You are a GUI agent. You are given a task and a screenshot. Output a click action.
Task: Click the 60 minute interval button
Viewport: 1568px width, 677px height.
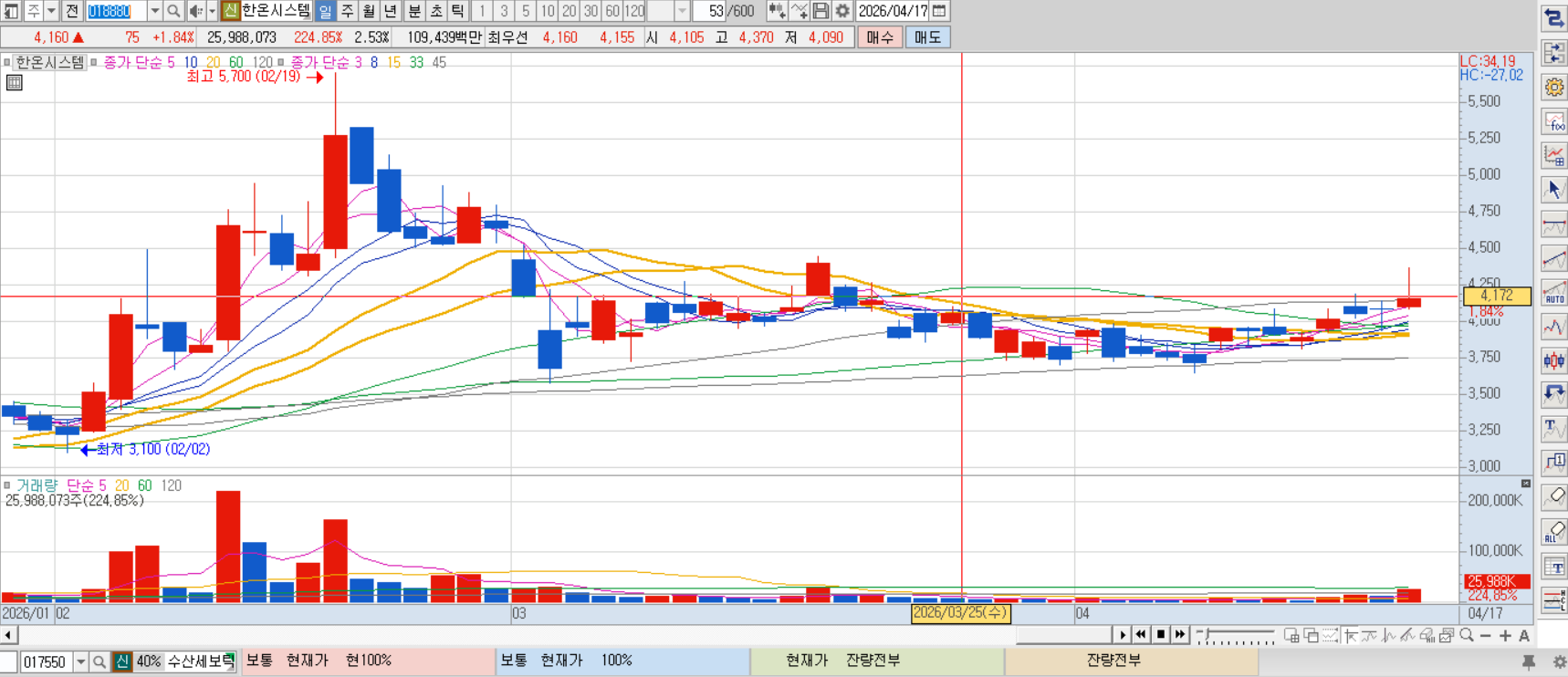[x=612, y=11]
